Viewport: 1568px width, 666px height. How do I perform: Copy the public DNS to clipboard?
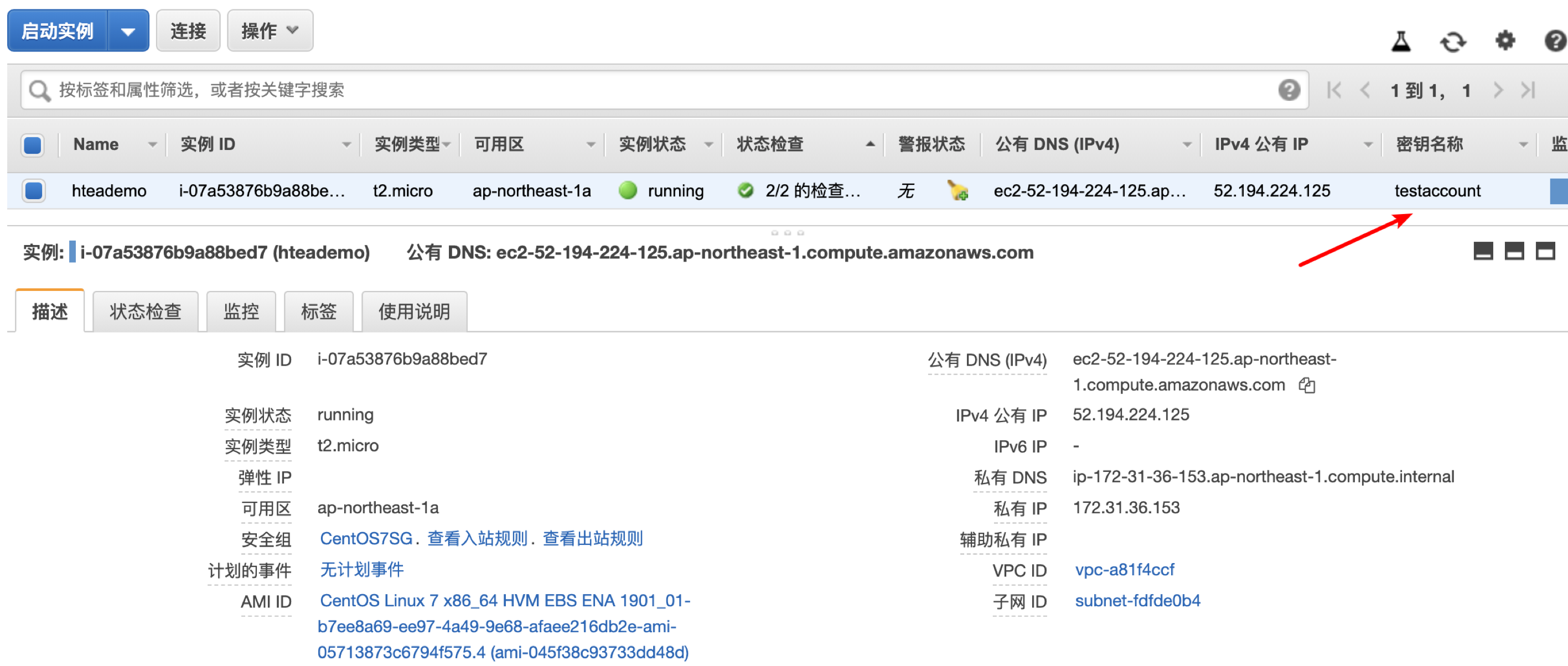pos(1306,385)
